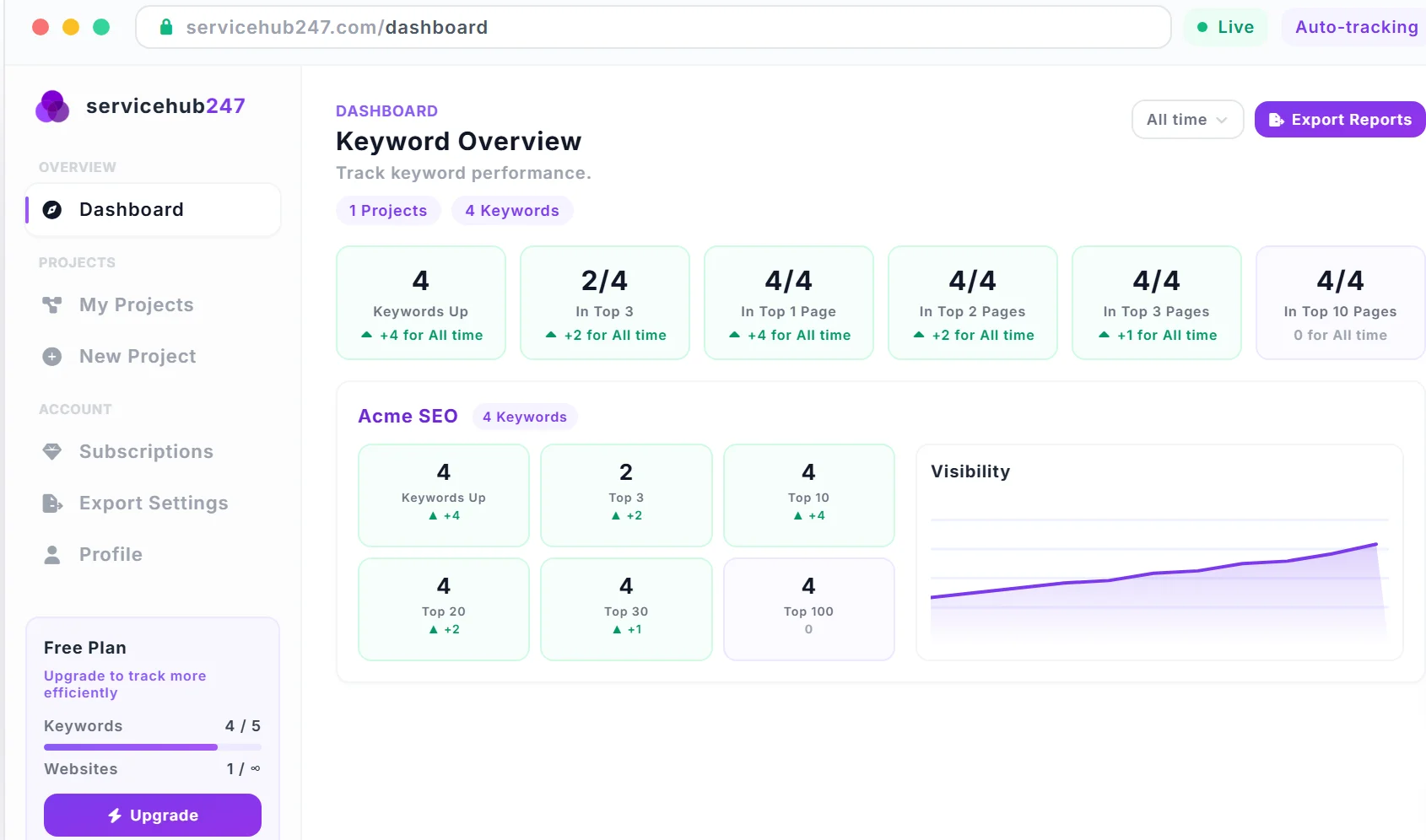This screenshot has width=1426, height=840.
Task: Click the 4 Keywords pill under heading
Action: pos(512,211)
